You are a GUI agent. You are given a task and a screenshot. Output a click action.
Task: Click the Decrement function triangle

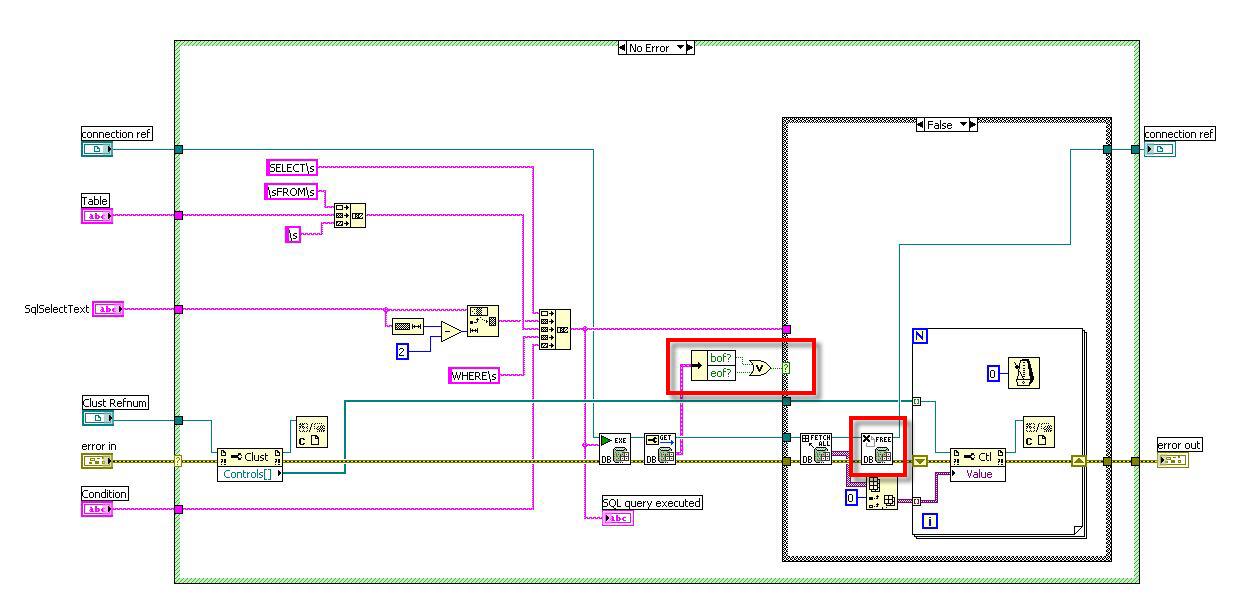coord(452,330)
